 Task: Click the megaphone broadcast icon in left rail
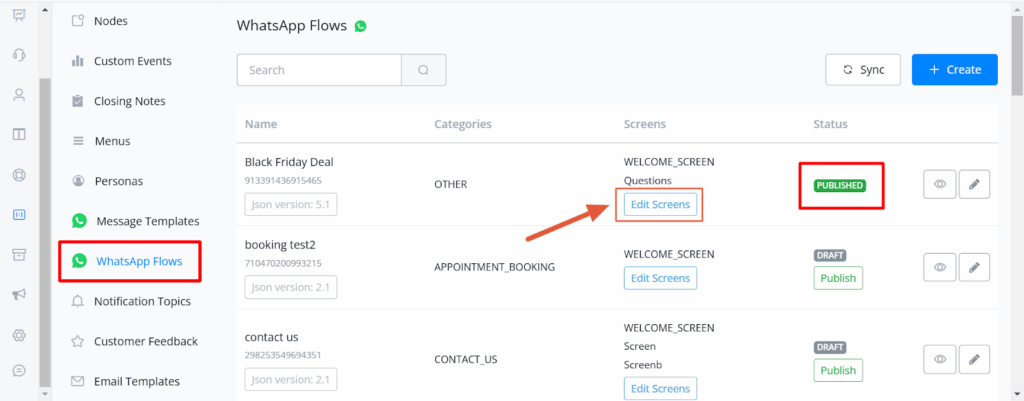point(19,294)
